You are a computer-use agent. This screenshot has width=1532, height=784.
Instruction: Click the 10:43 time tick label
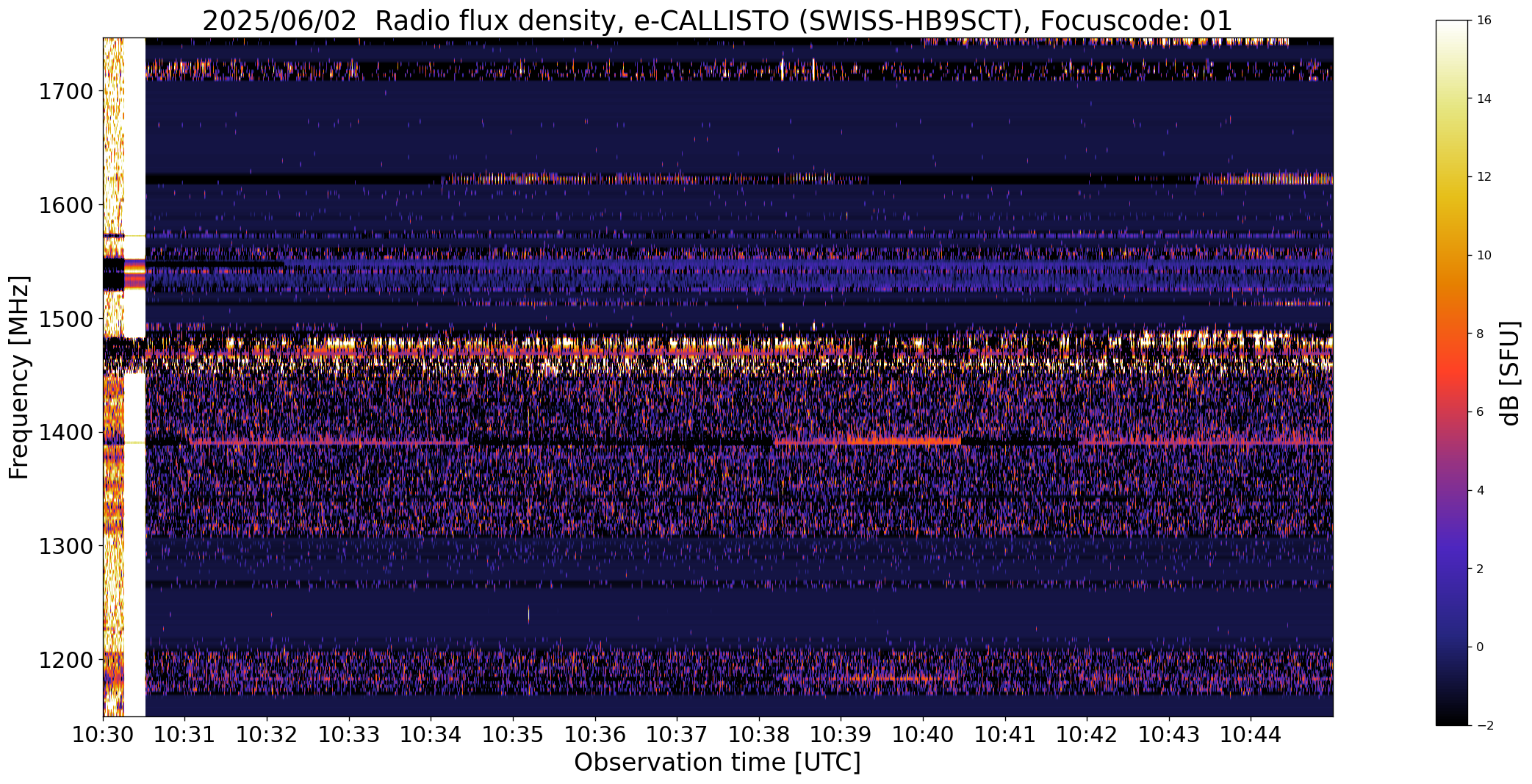tap(1169, 735)
